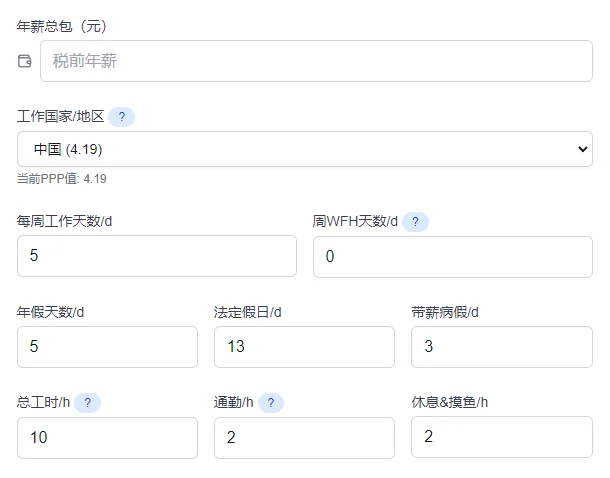610x478 pixels.
Task: Focus the 休息&摸鱼 hours input
Action: pos(501,438)
